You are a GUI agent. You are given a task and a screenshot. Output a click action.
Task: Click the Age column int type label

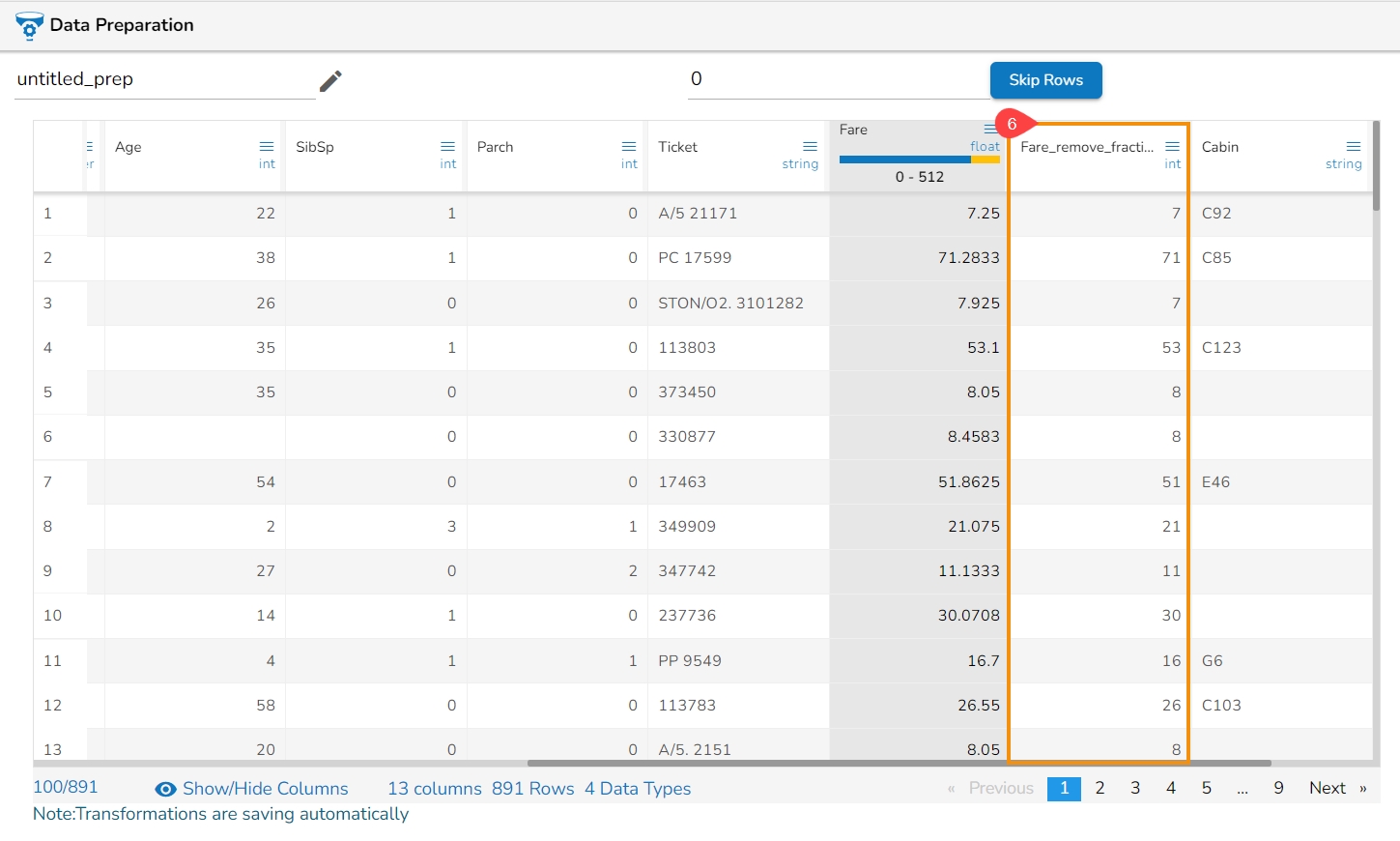point(267,164)
